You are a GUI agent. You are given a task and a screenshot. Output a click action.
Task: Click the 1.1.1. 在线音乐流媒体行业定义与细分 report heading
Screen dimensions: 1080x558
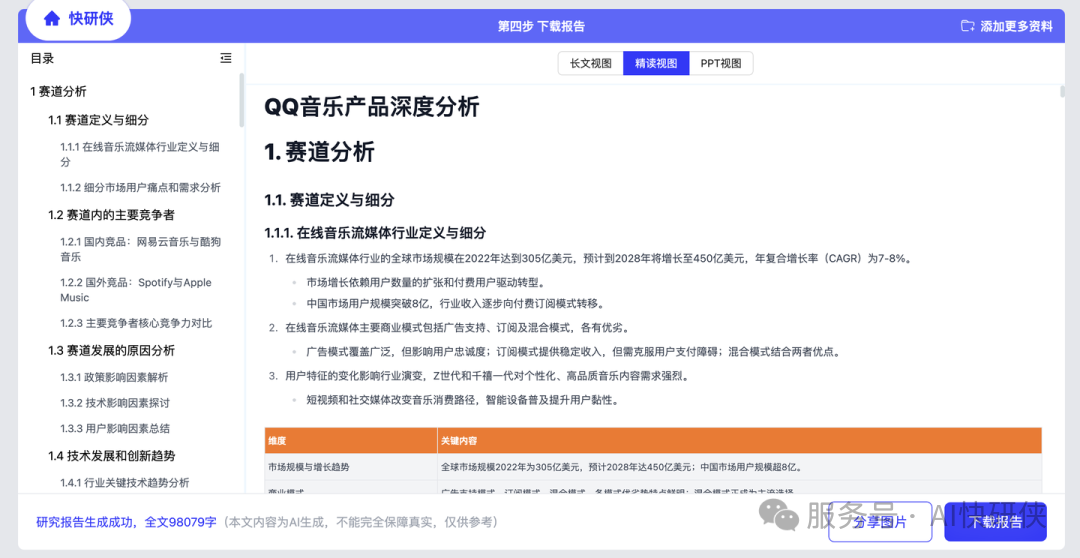(x=375, y=233)
